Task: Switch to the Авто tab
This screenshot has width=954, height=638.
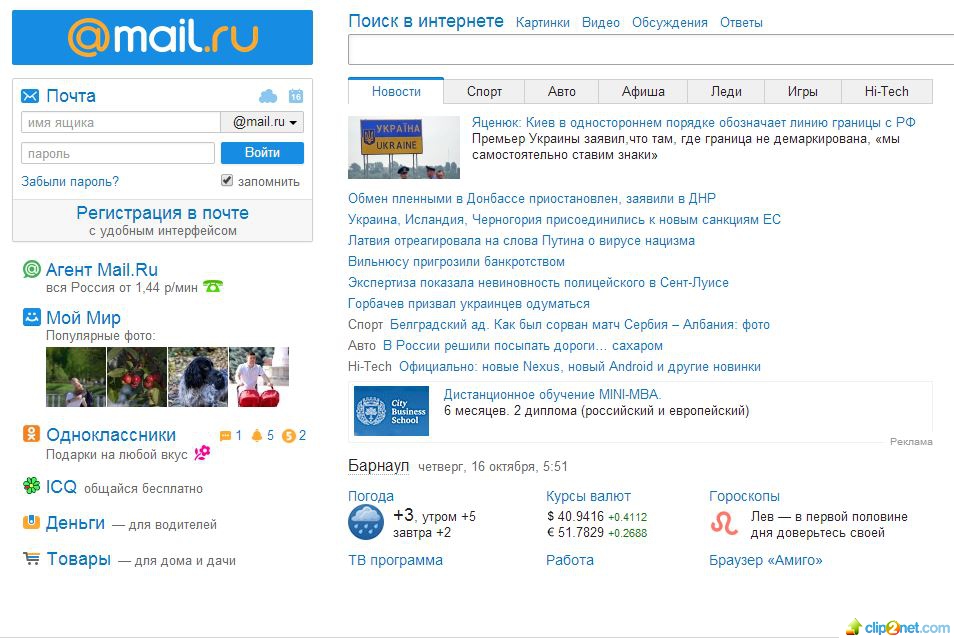Action: pos(562,91)
